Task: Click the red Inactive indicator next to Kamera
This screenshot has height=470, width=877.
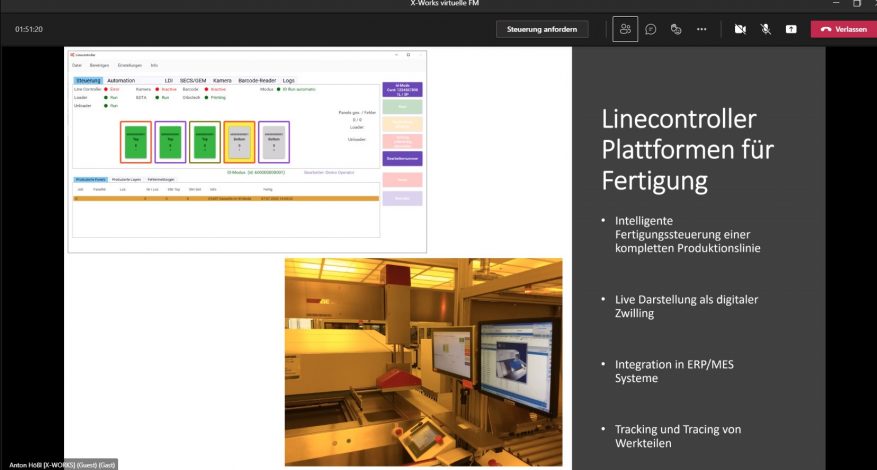Action: point(158,90)
